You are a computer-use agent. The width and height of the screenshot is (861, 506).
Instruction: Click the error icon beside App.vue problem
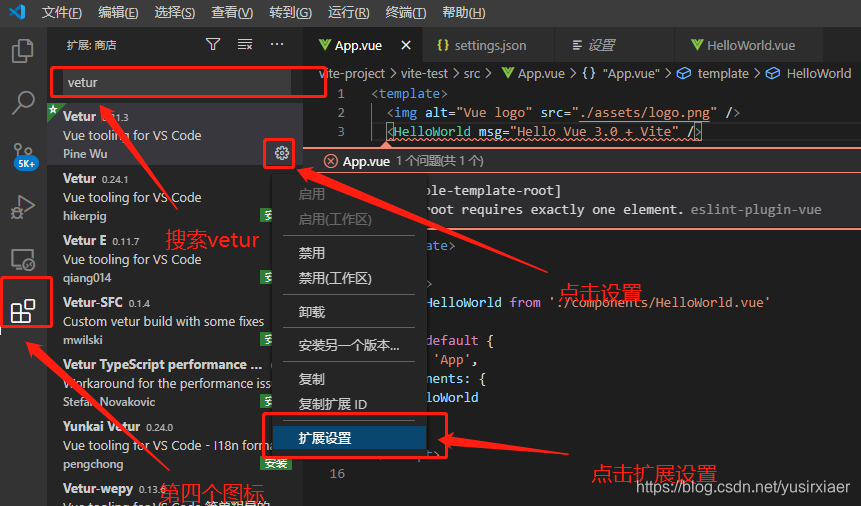[331, 161]
